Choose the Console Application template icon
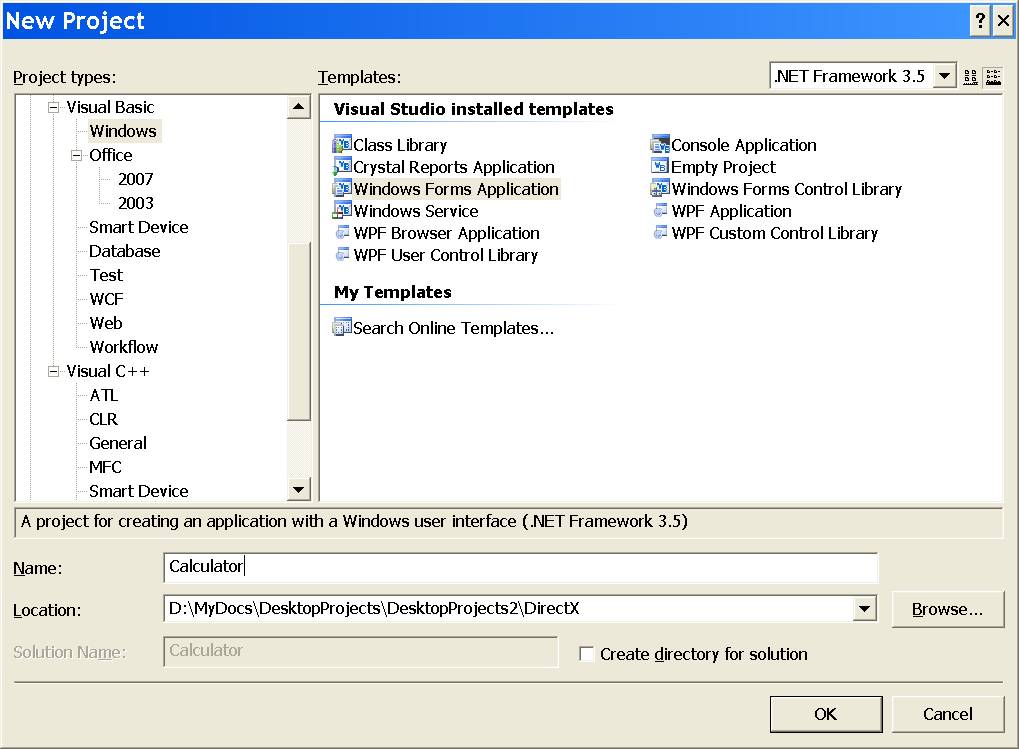 click(x=660, y=145)
